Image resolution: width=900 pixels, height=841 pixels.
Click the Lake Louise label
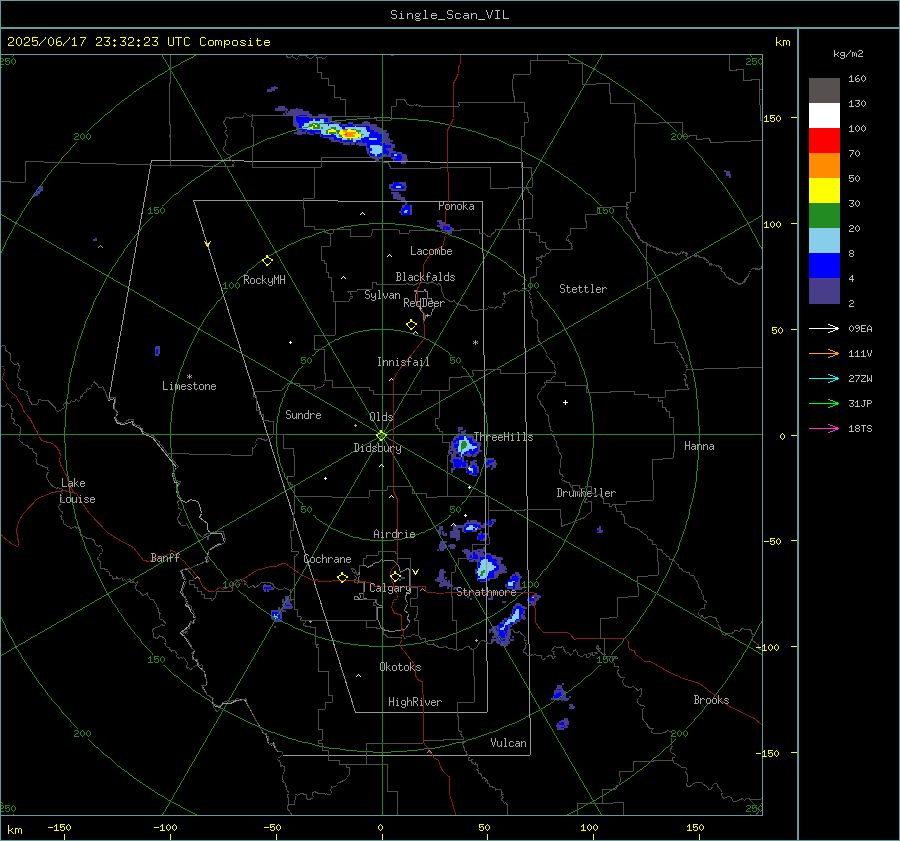[x=77, y=491]
